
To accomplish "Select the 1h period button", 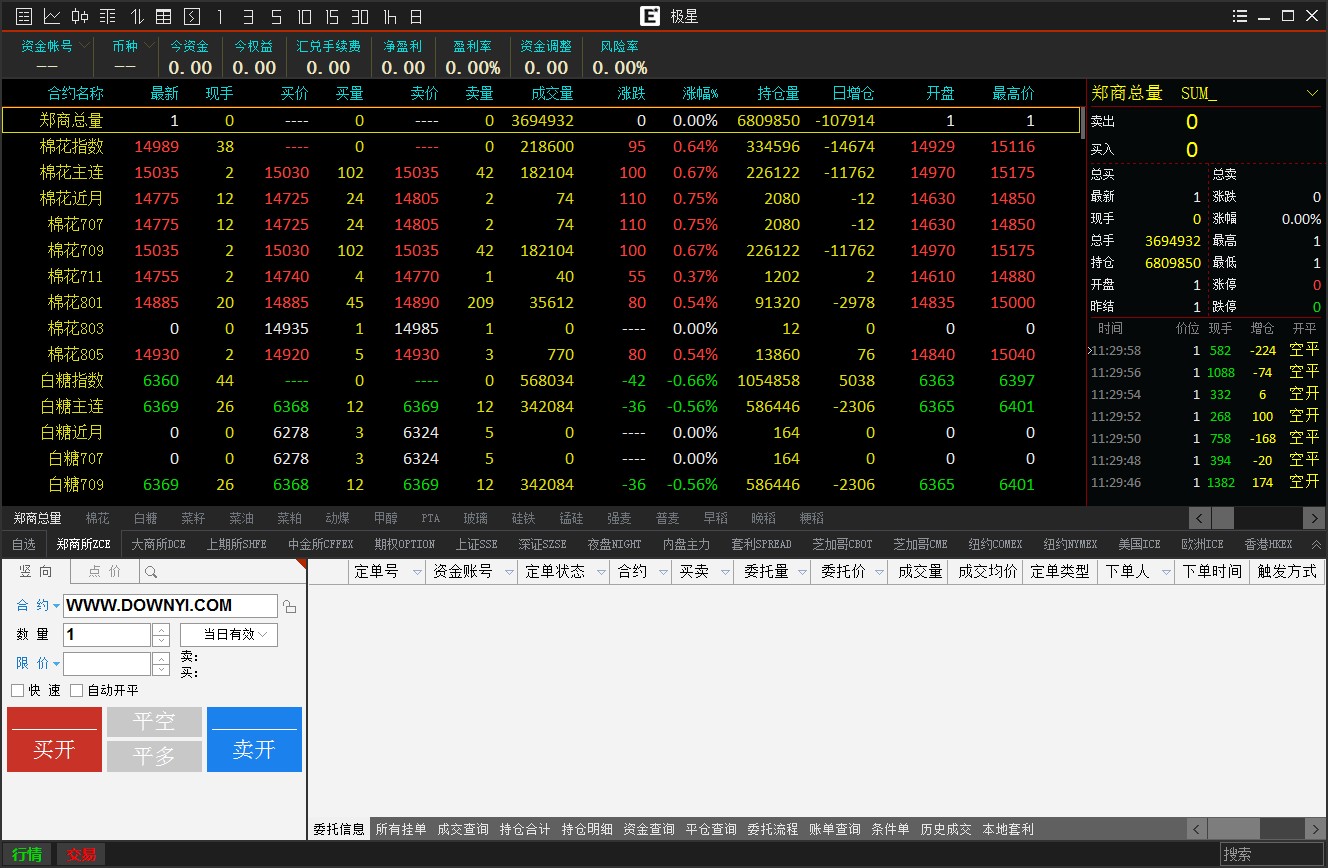I will click(x=389, y=16).
